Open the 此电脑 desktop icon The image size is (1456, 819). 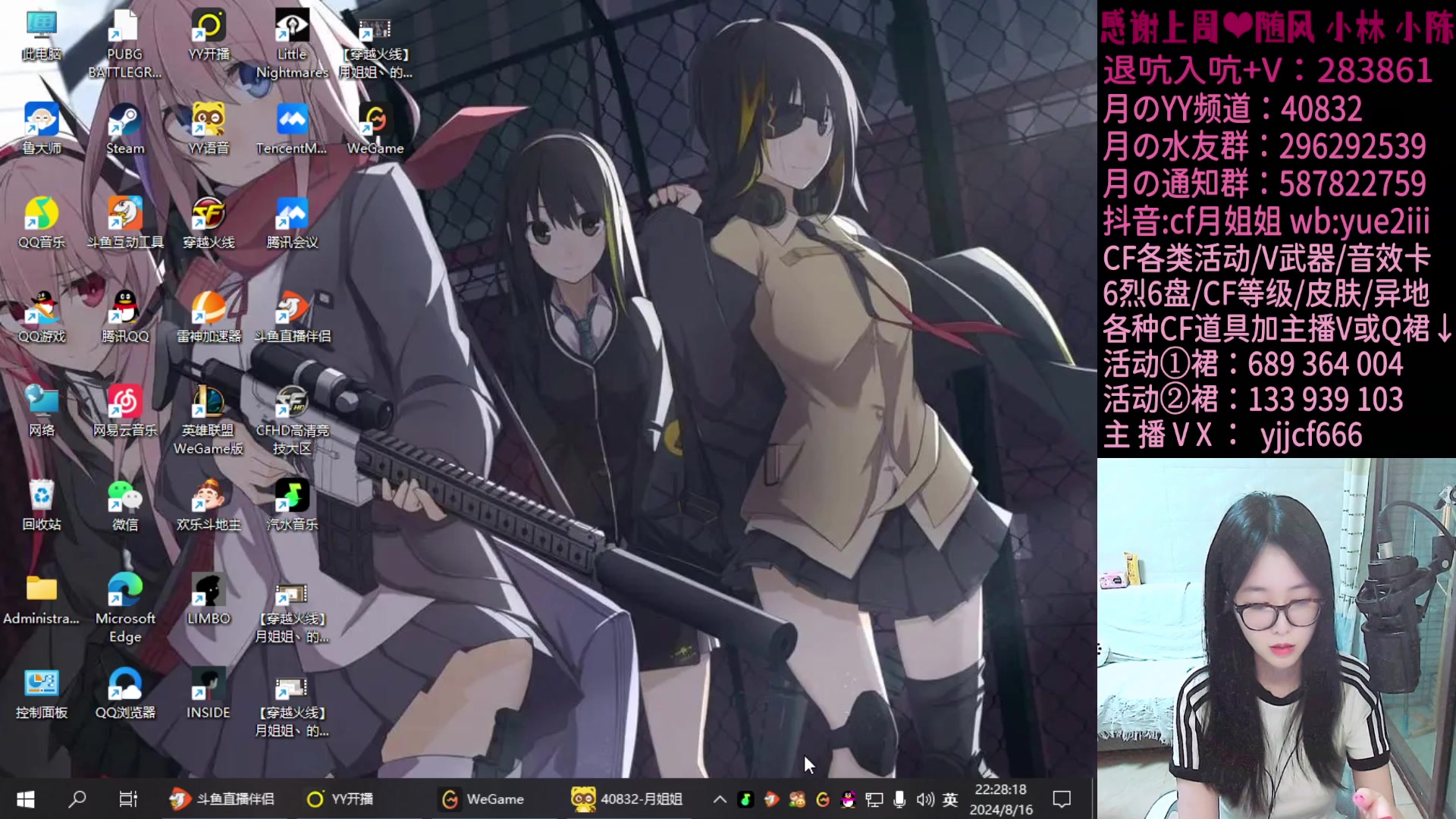click(42, 35)
